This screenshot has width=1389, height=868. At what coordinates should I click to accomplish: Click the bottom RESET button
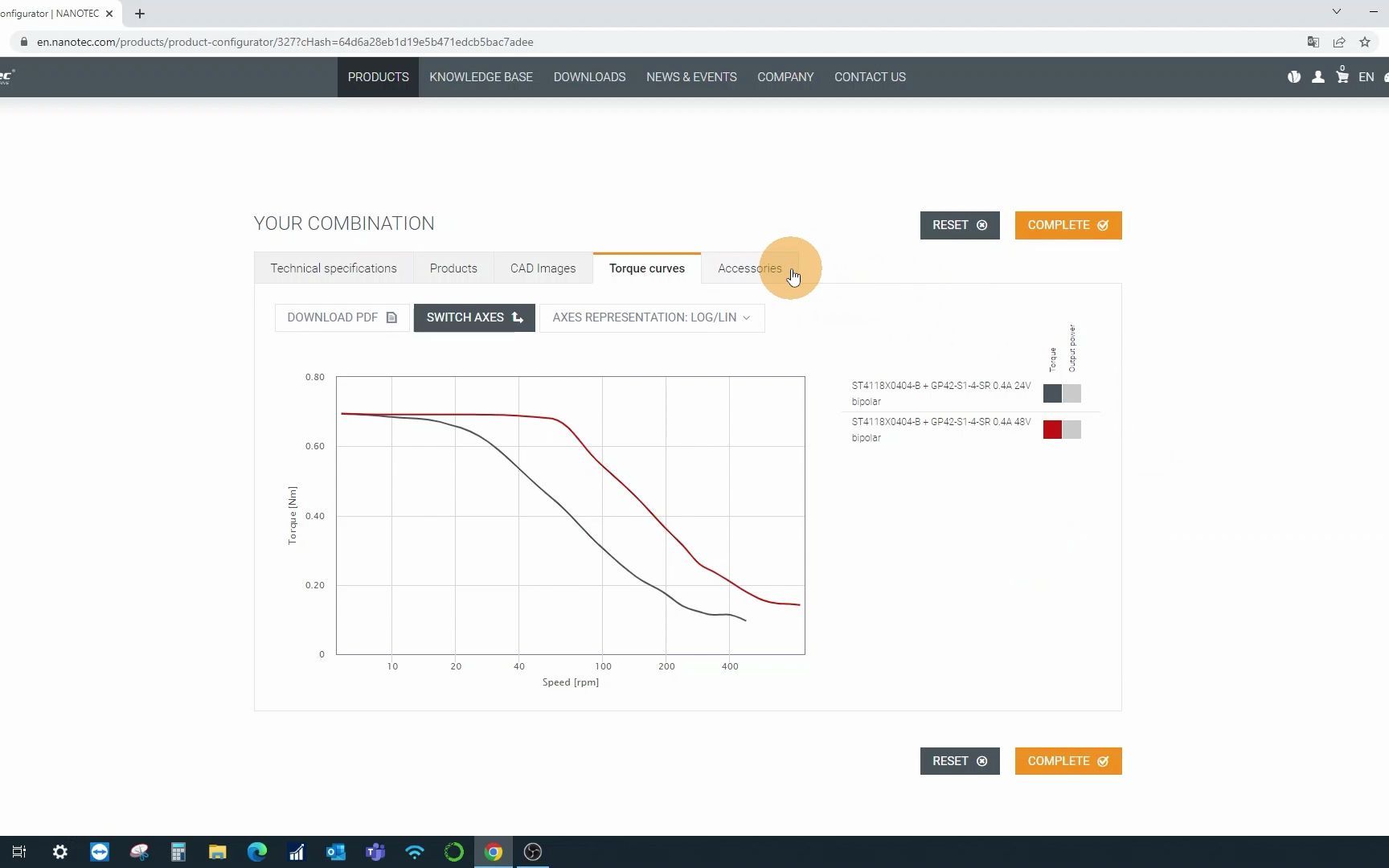pyautogui.click(x=960, y=761)
